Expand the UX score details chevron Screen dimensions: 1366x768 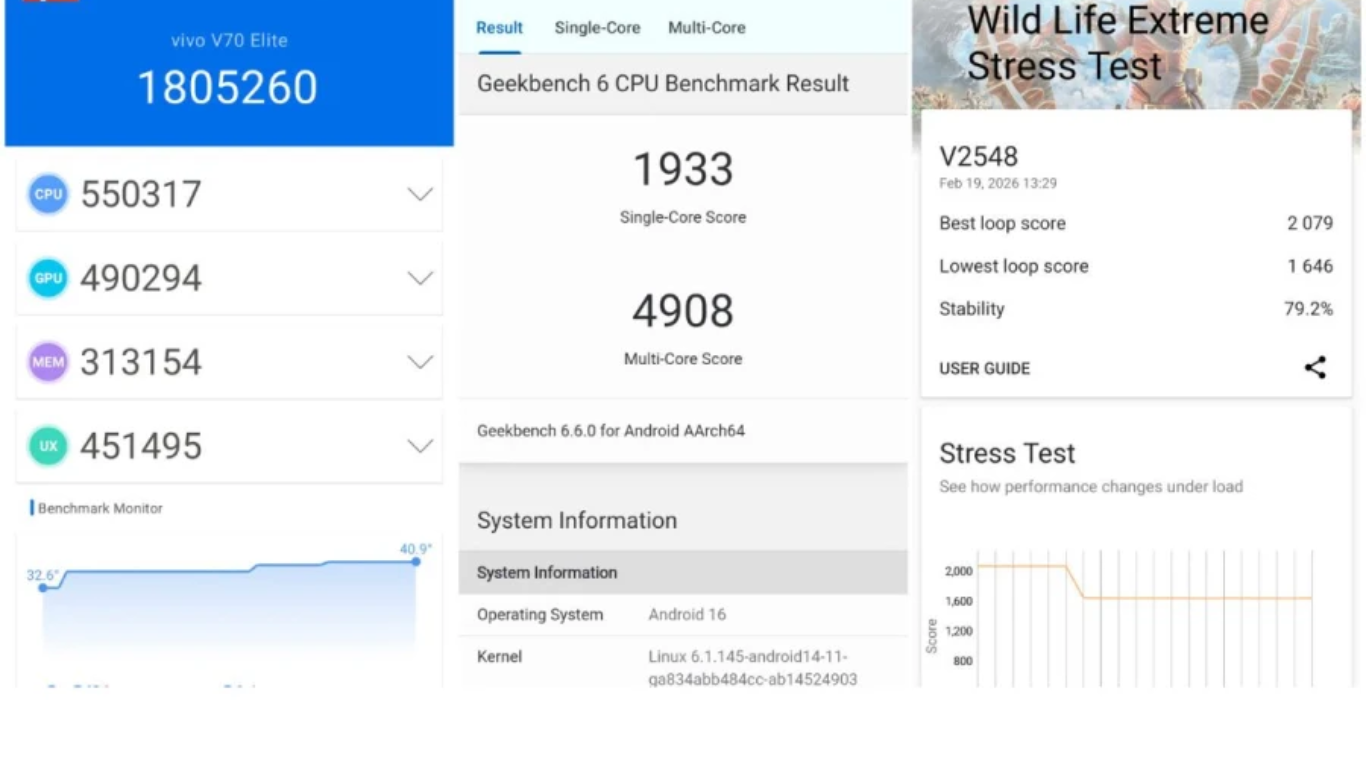[x=420, y=446]
